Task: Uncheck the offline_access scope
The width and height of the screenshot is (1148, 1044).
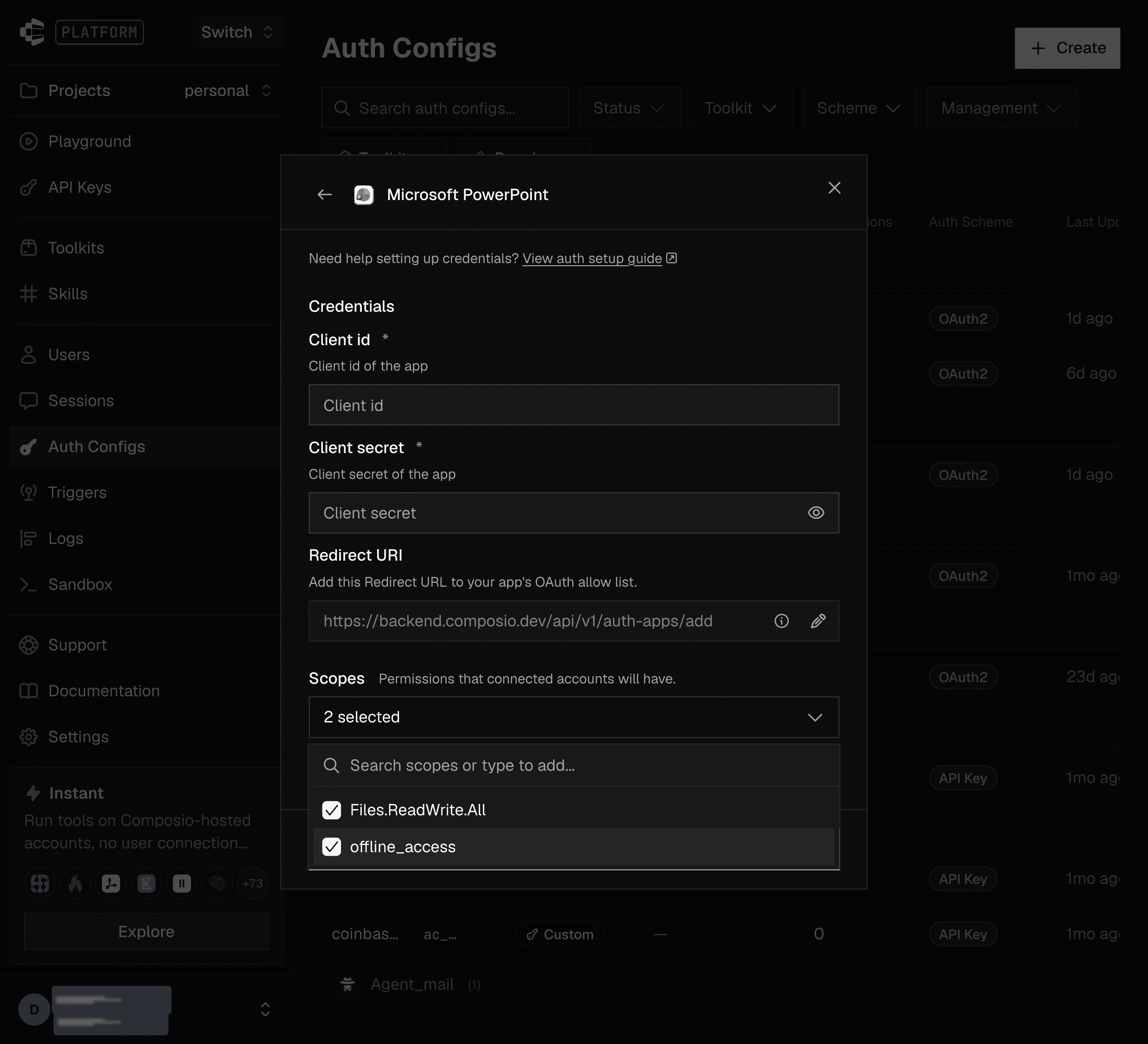Action: (x=332, y=847)
